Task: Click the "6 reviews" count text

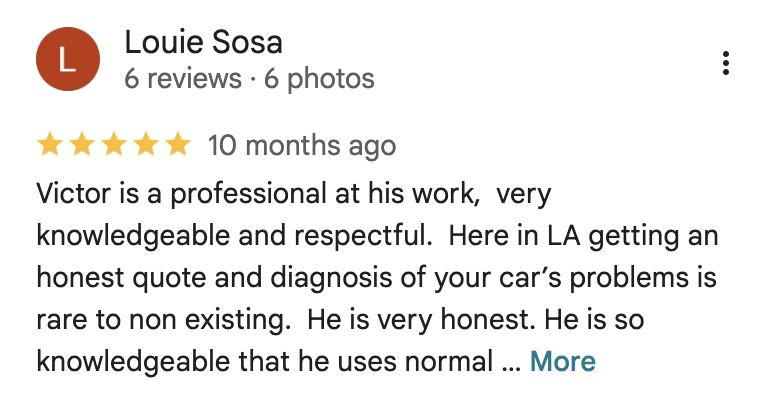Action: click(183, 79)
